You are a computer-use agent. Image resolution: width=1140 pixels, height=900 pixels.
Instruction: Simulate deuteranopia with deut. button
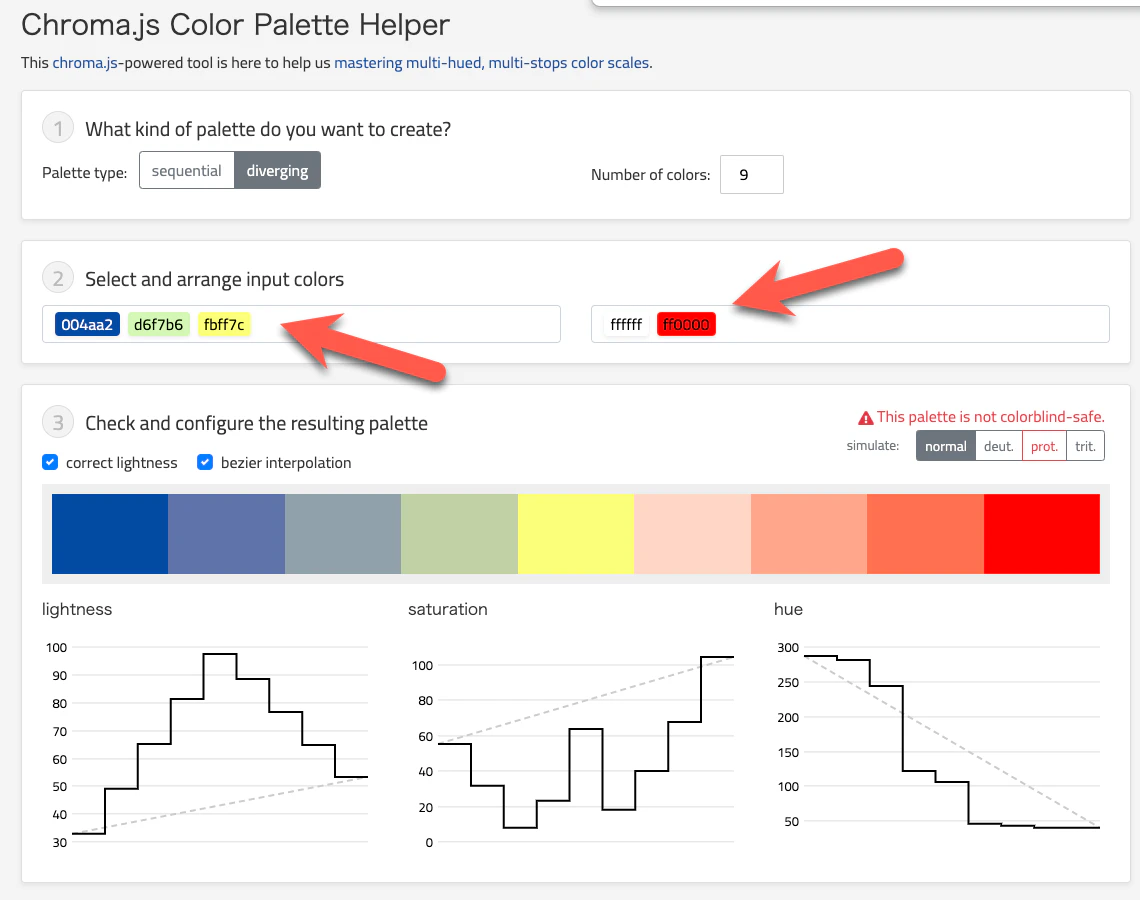click(x=998, y=446)
